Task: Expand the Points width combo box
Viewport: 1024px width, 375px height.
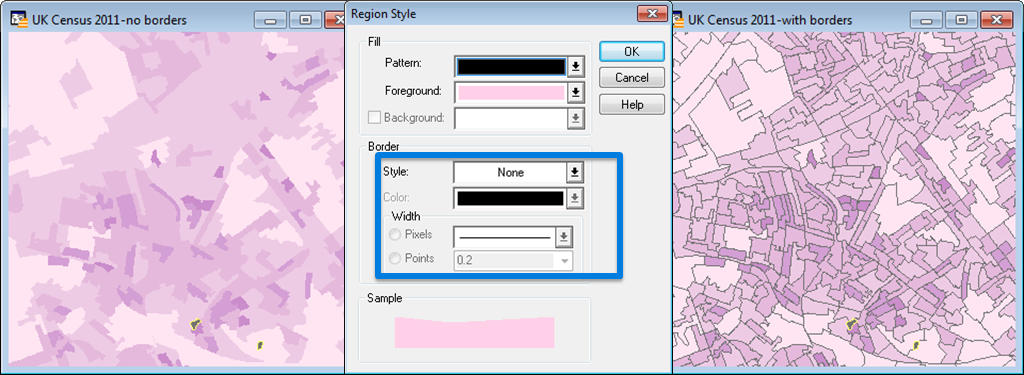Action: [563, 260]
